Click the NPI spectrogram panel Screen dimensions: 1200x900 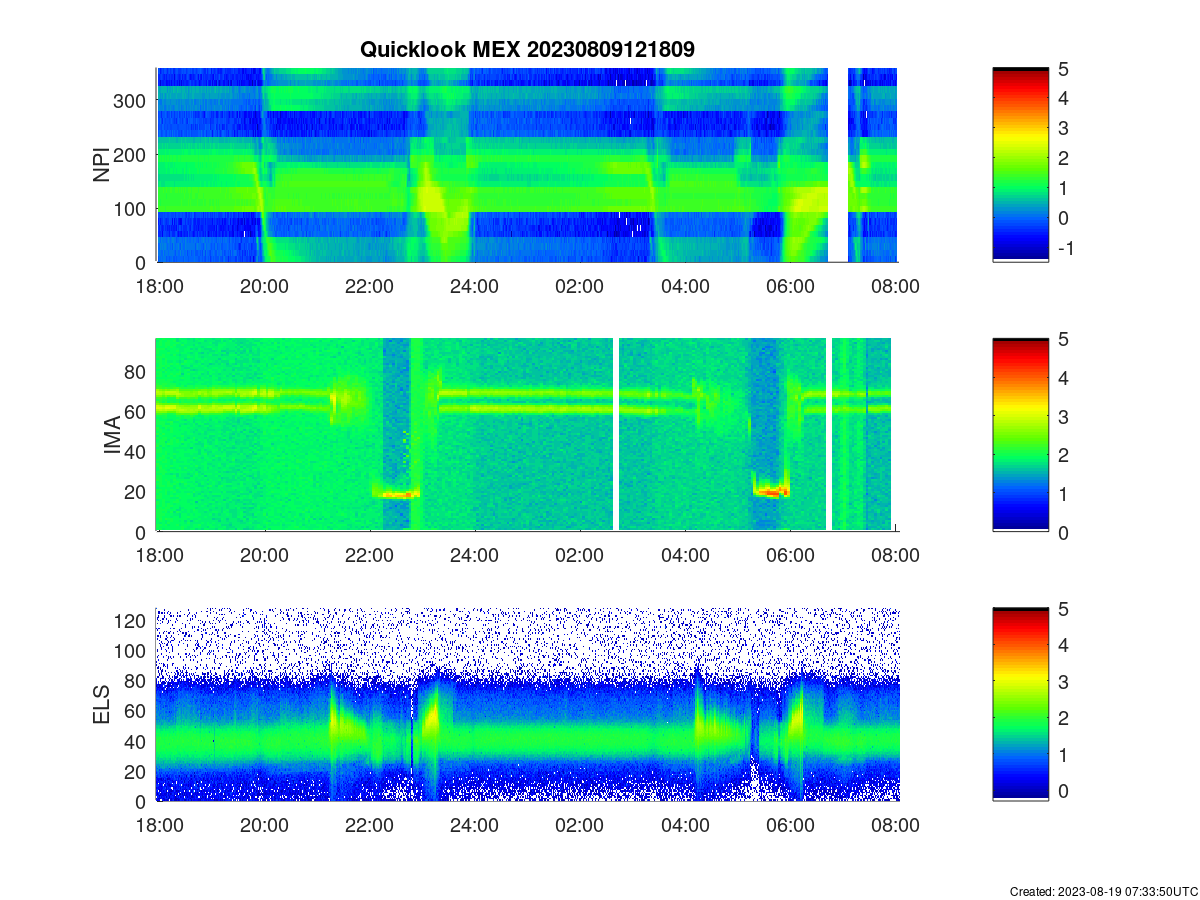point(527,165)
